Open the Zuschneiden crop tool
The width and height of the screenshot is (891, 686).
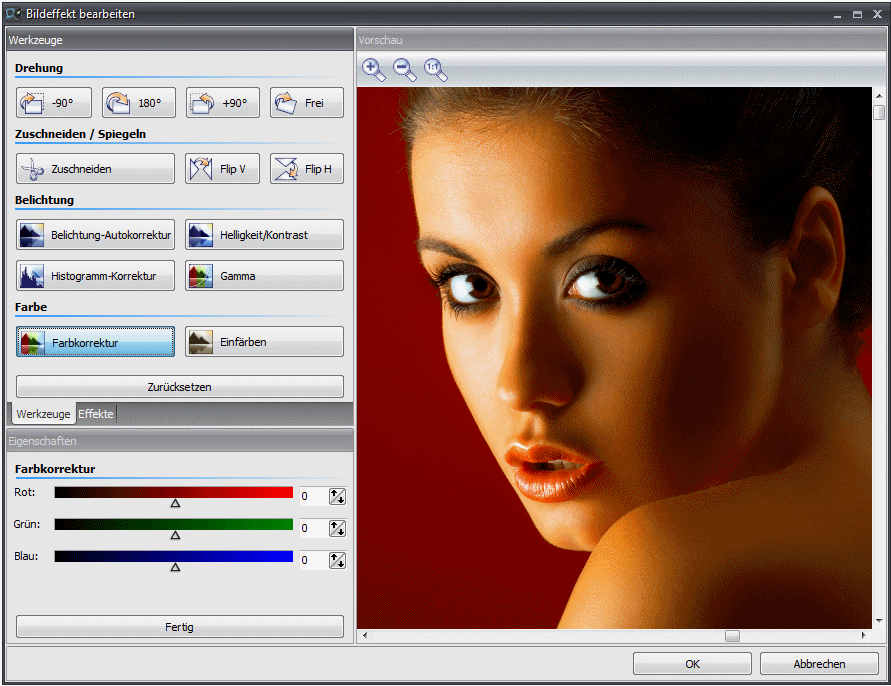95,169
